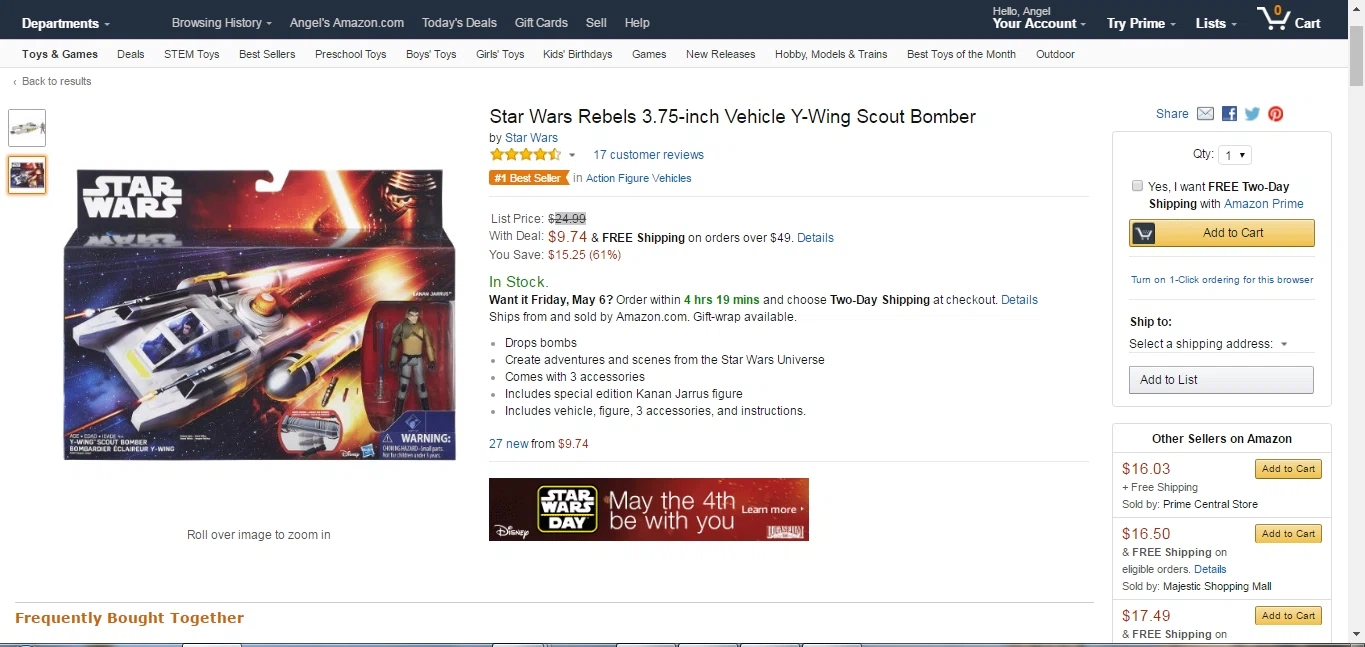Open FREE Shipping Details link
The height and width of the screenshot is (647, 1365).
[815, 238]
